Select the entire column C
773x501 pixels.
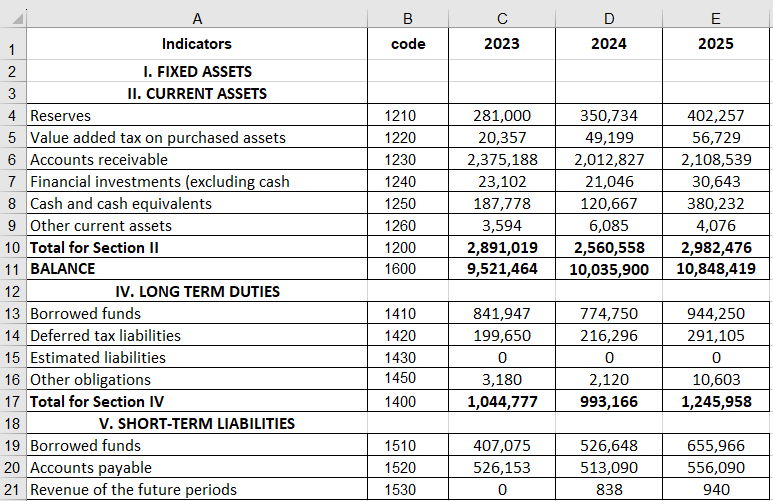[501, 16]
